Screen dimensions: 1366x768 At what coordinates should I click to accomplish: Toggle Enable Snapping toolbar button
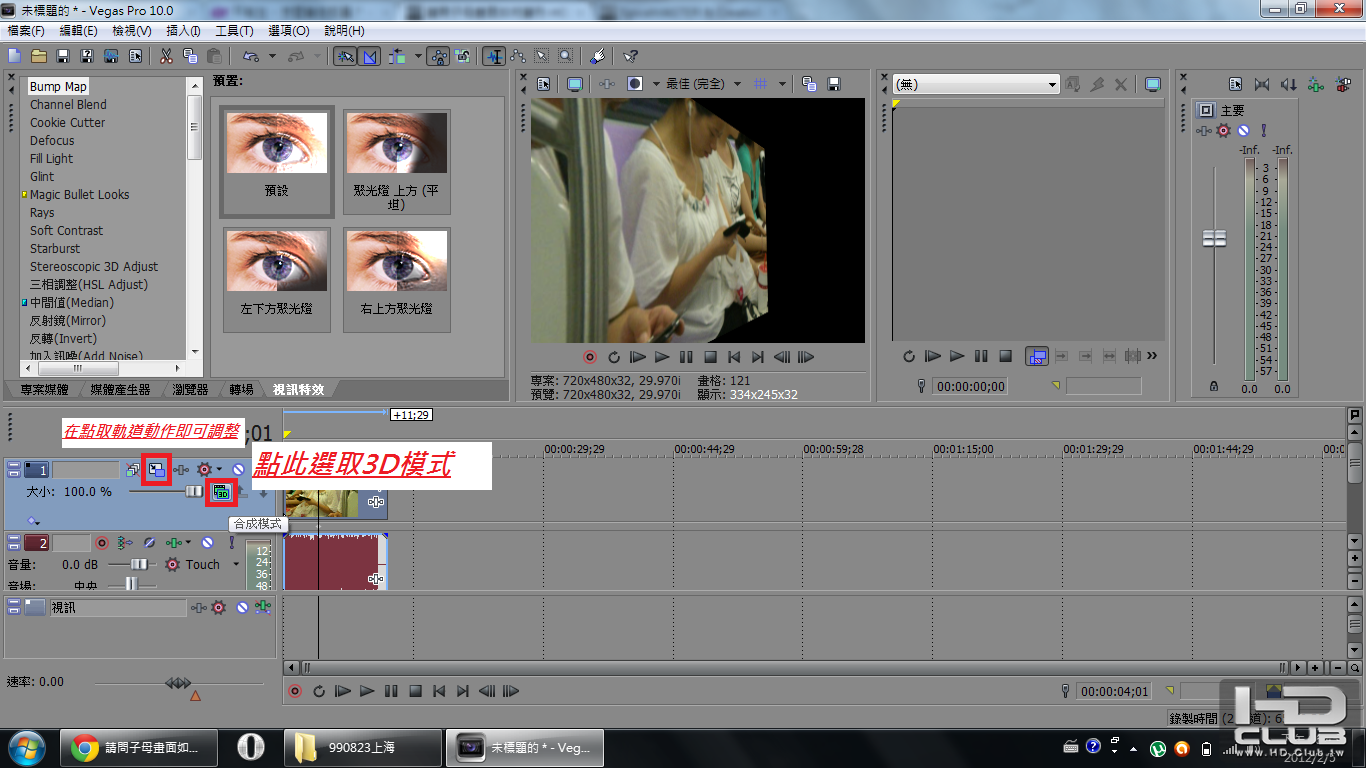pyautogui.click(x=345, y=56)
